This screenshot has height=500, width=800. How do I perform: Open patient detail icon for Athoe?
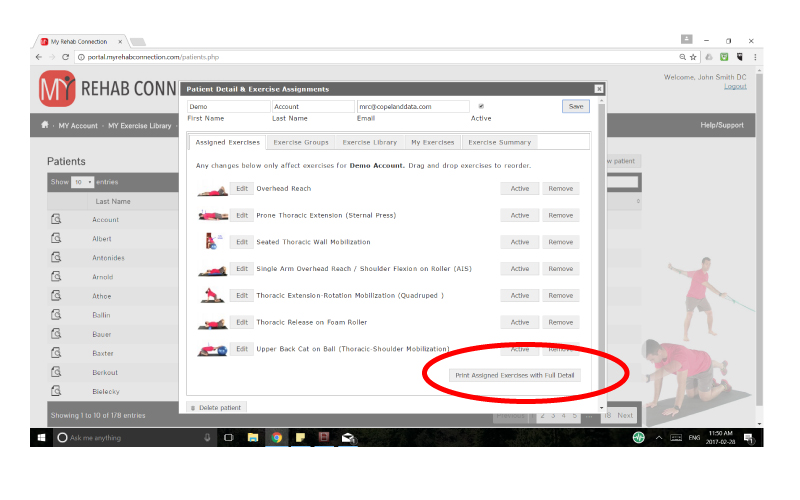coord(56,296)
